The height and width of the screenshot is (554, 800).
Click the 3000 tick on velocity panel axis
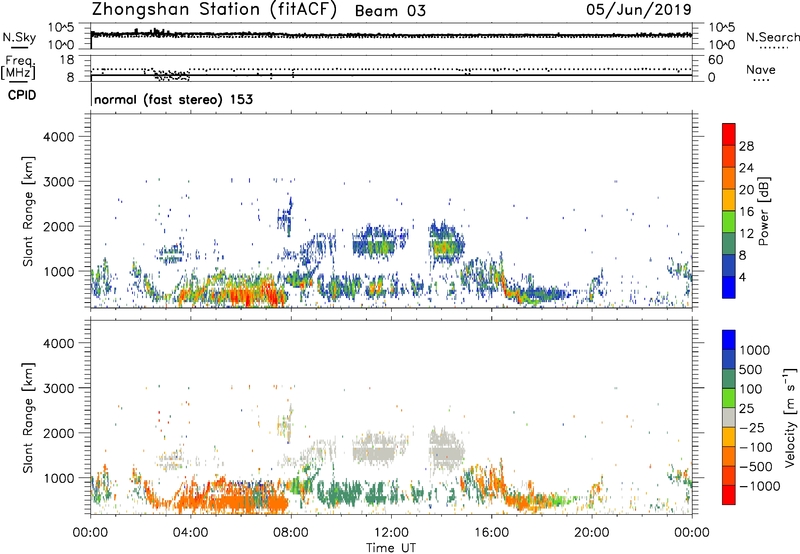coord(59,388)
